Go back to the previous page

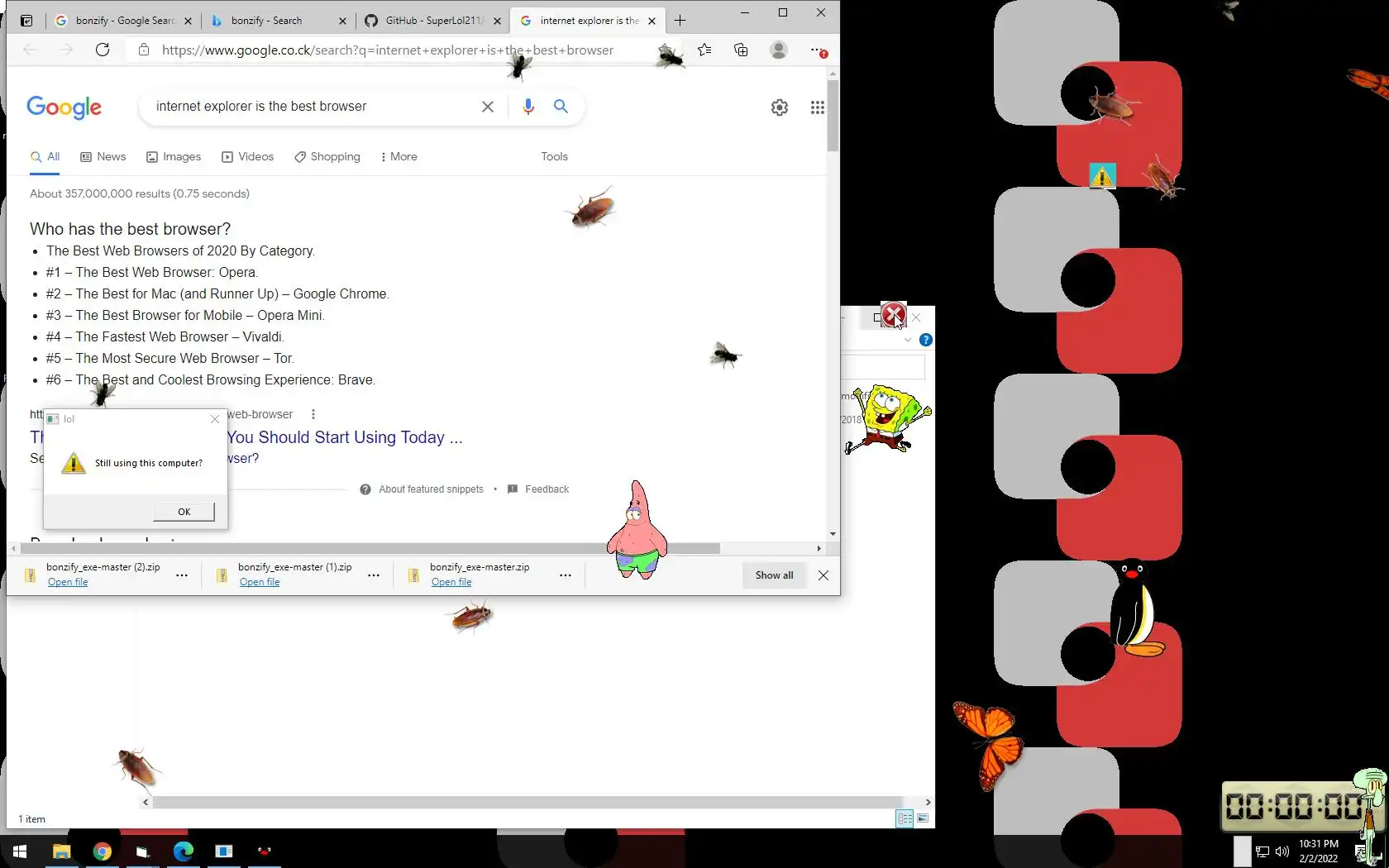pos(30,50)
